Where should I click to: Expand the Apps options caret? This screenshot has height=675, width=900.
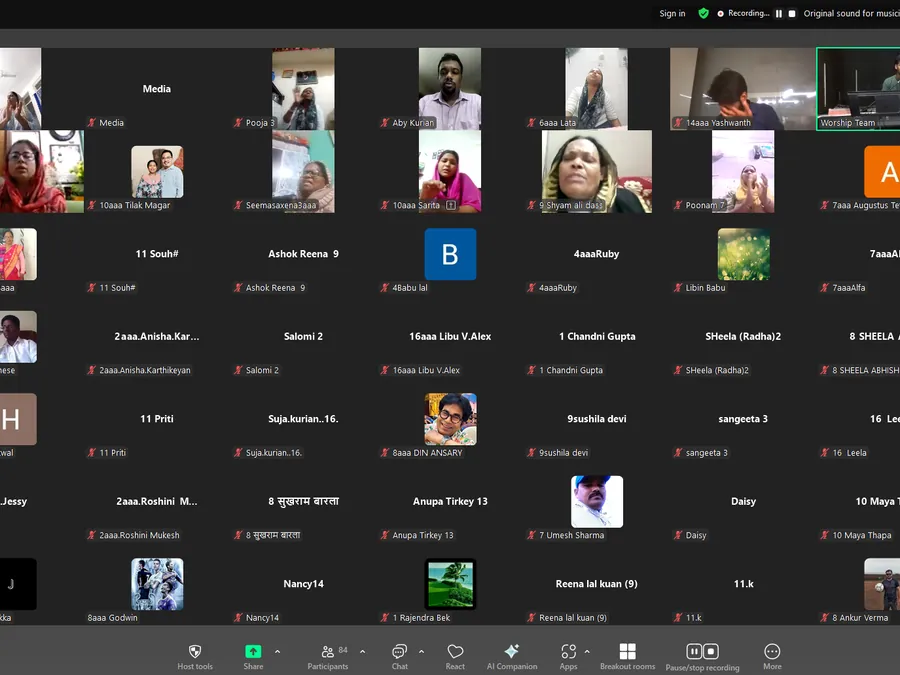[587, 651]
